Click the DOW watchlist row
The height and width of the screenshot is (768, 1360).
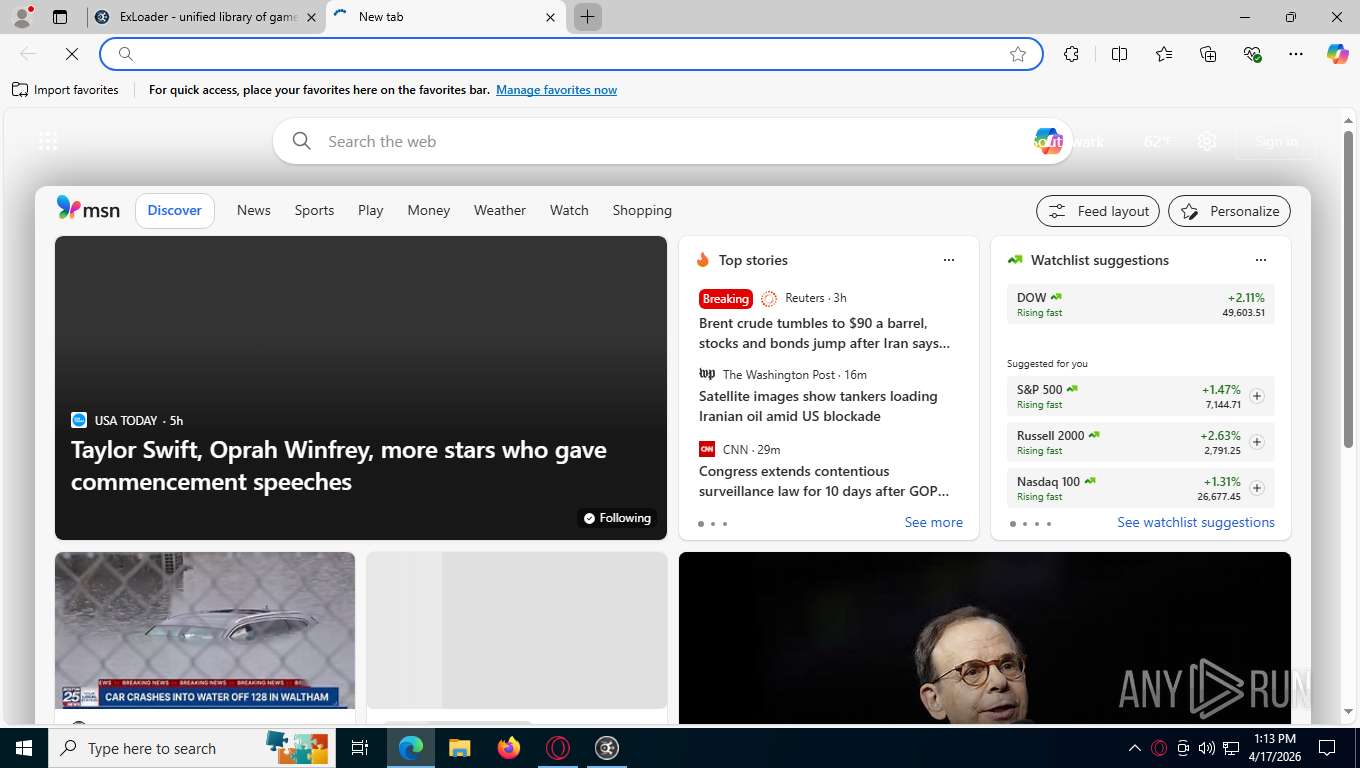click(x=1140, y=304)
